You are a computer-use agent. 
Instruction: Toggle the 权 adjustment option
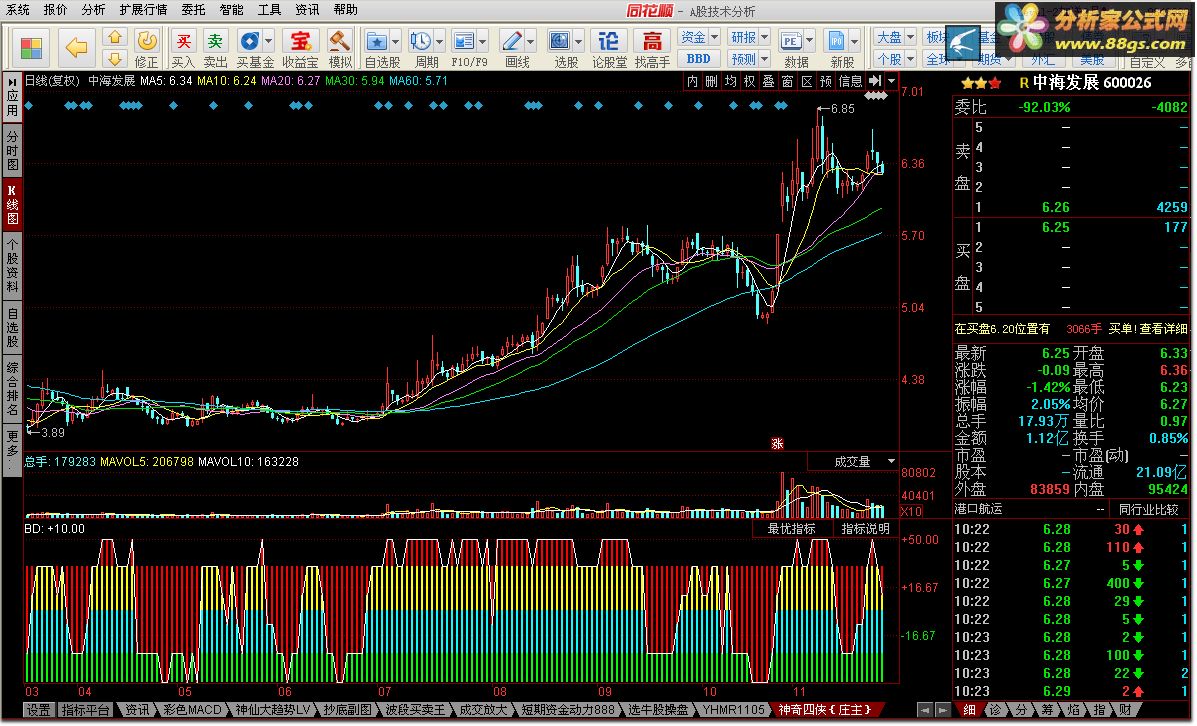(x=750, y=81)
